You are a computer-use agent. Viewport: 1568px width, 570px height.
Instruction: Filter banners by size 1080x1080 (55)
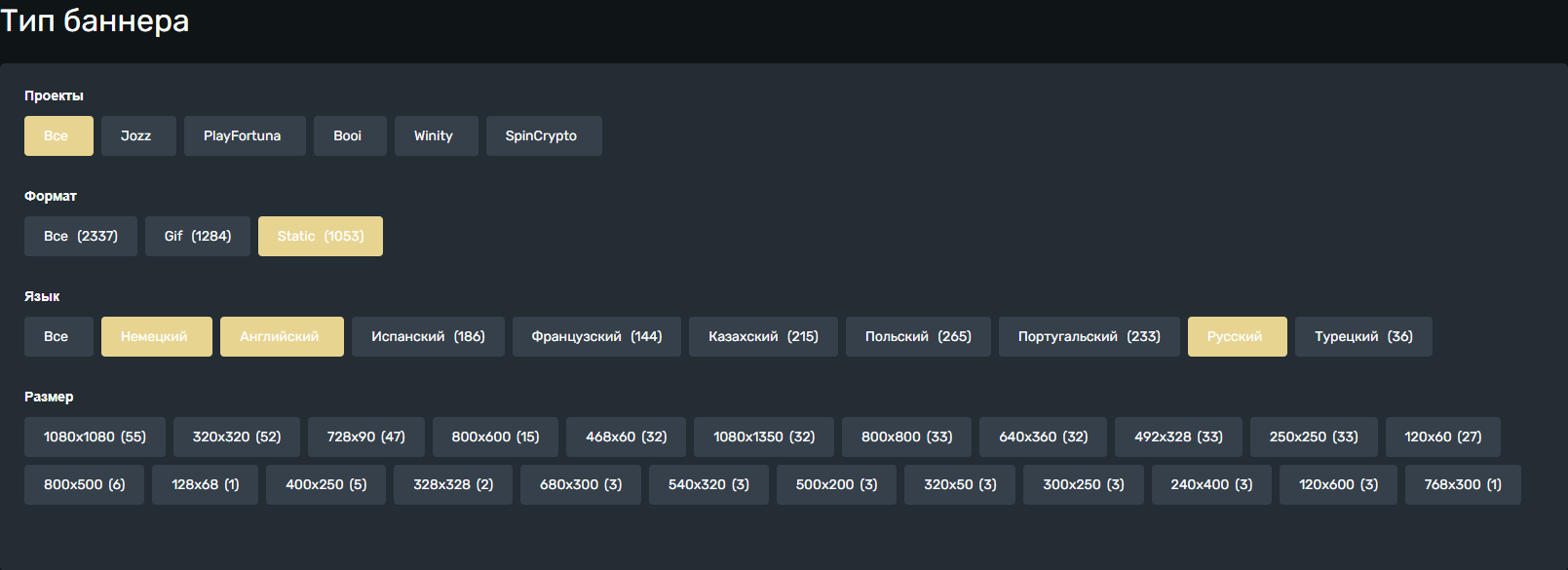95,437
